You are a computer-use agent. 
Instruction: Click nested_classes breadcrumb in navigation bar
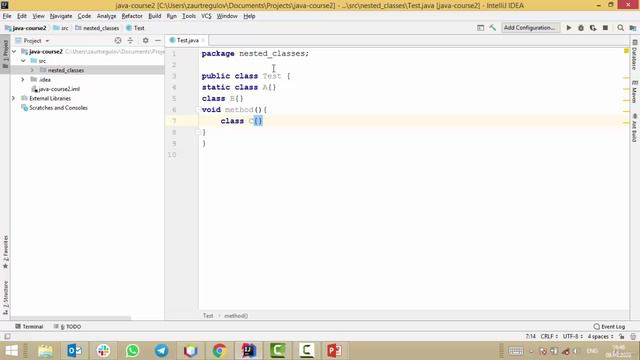97,28
